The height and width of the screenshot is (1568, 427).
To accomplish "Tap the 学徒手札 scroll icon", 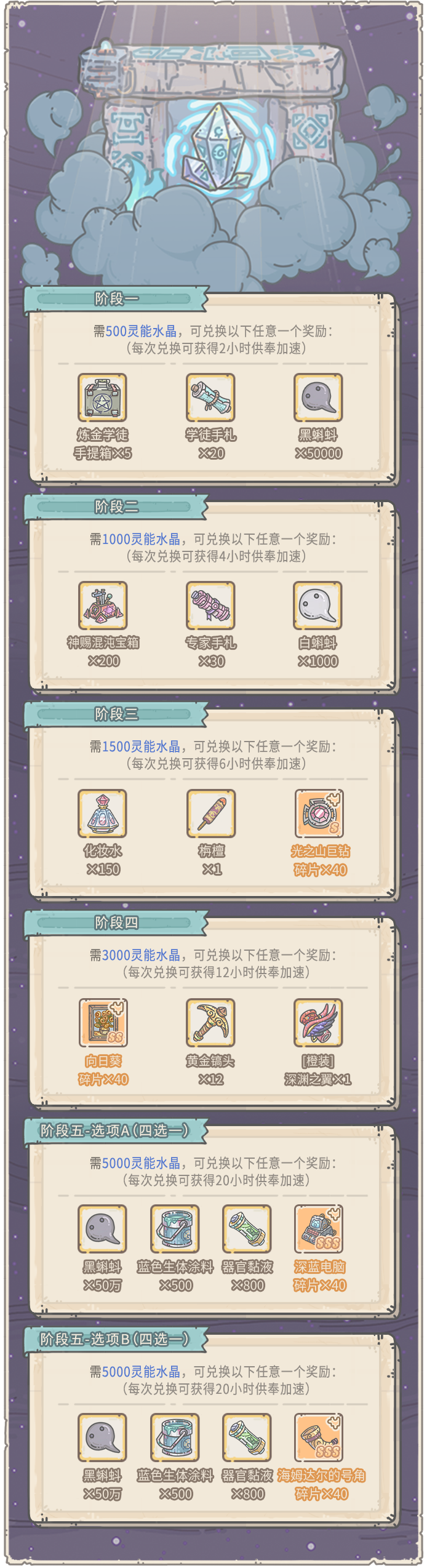I will pos(211,398).
